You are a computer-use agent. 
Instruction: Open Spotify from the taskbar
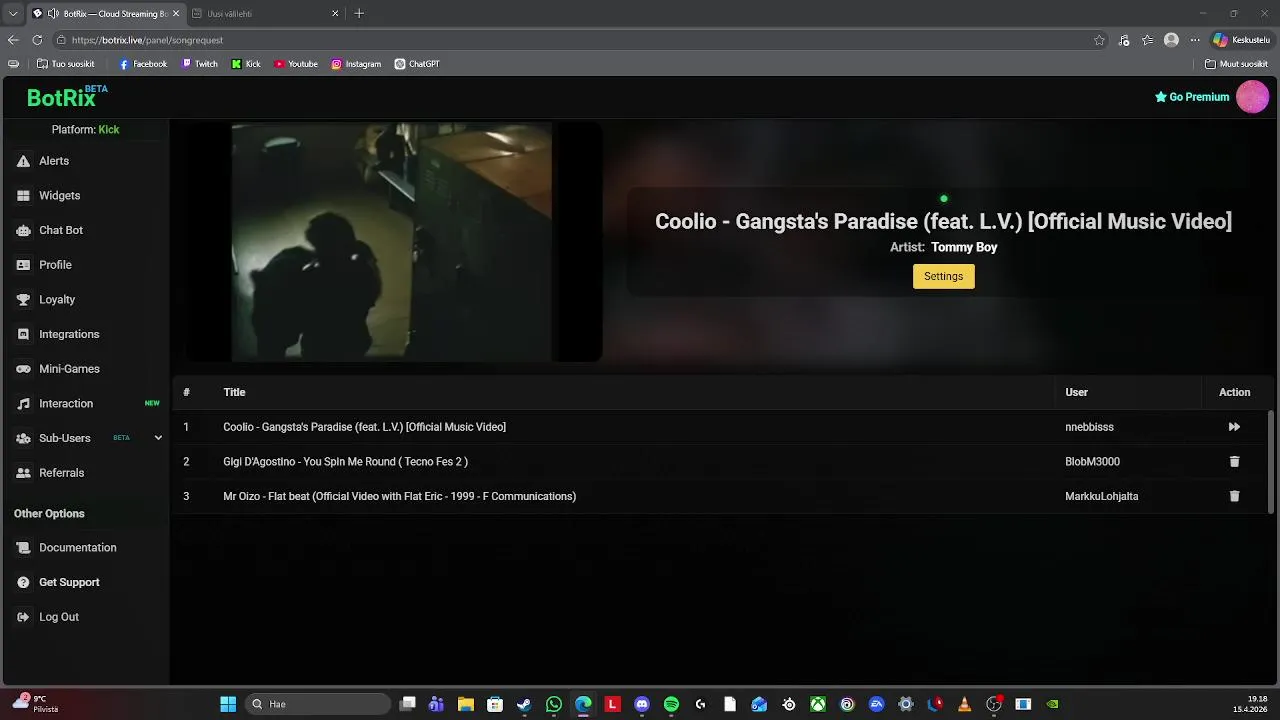point(671,704)
